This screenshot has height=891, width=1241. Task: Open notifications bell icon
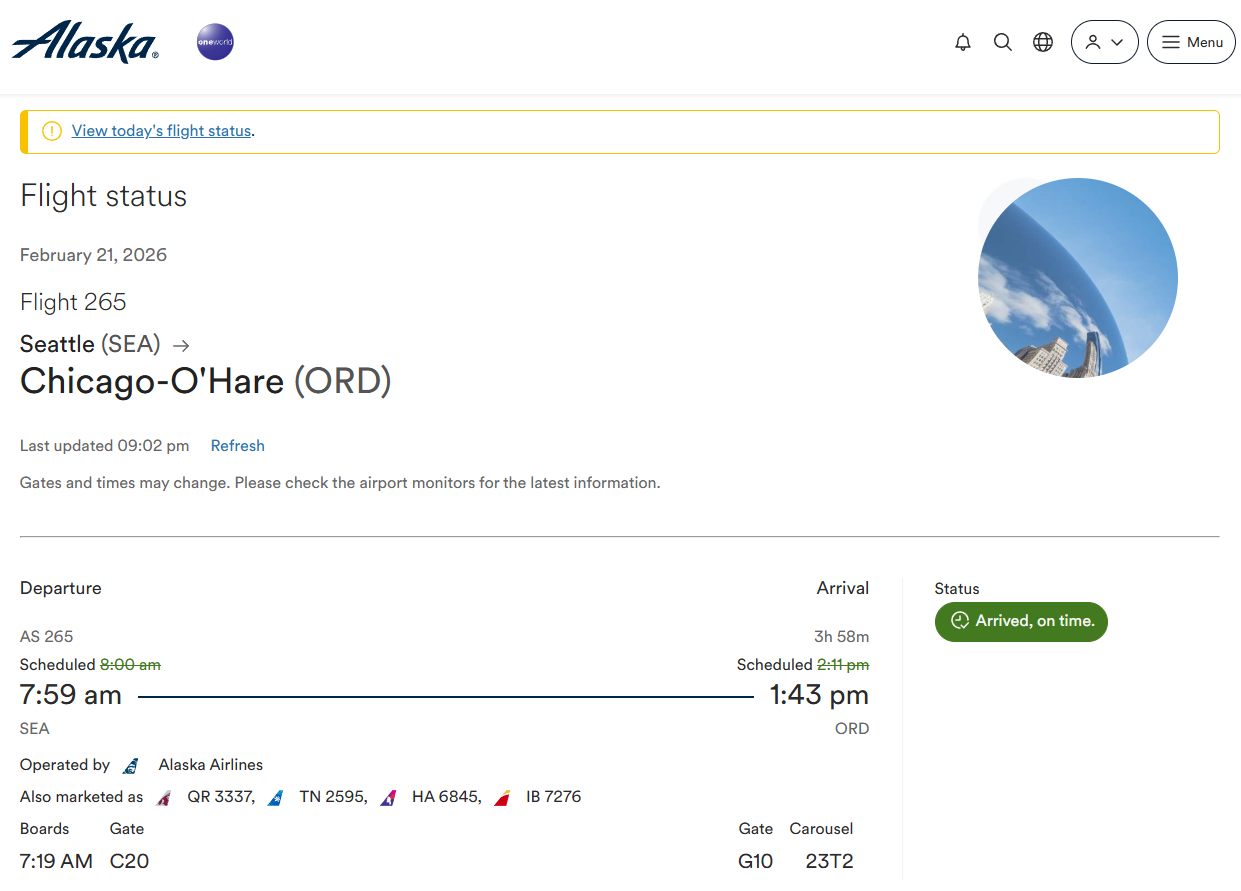(x=963, y=43)
